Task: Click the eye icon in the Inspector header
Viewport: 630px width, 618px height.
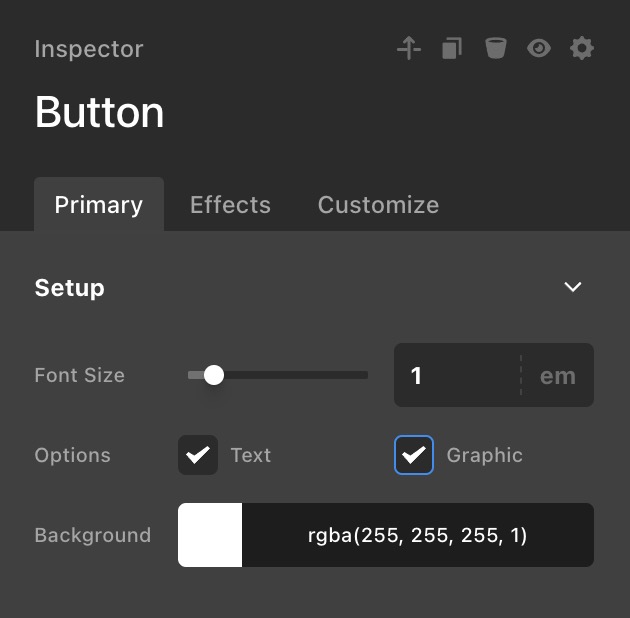Action: (x=539, y=48)
